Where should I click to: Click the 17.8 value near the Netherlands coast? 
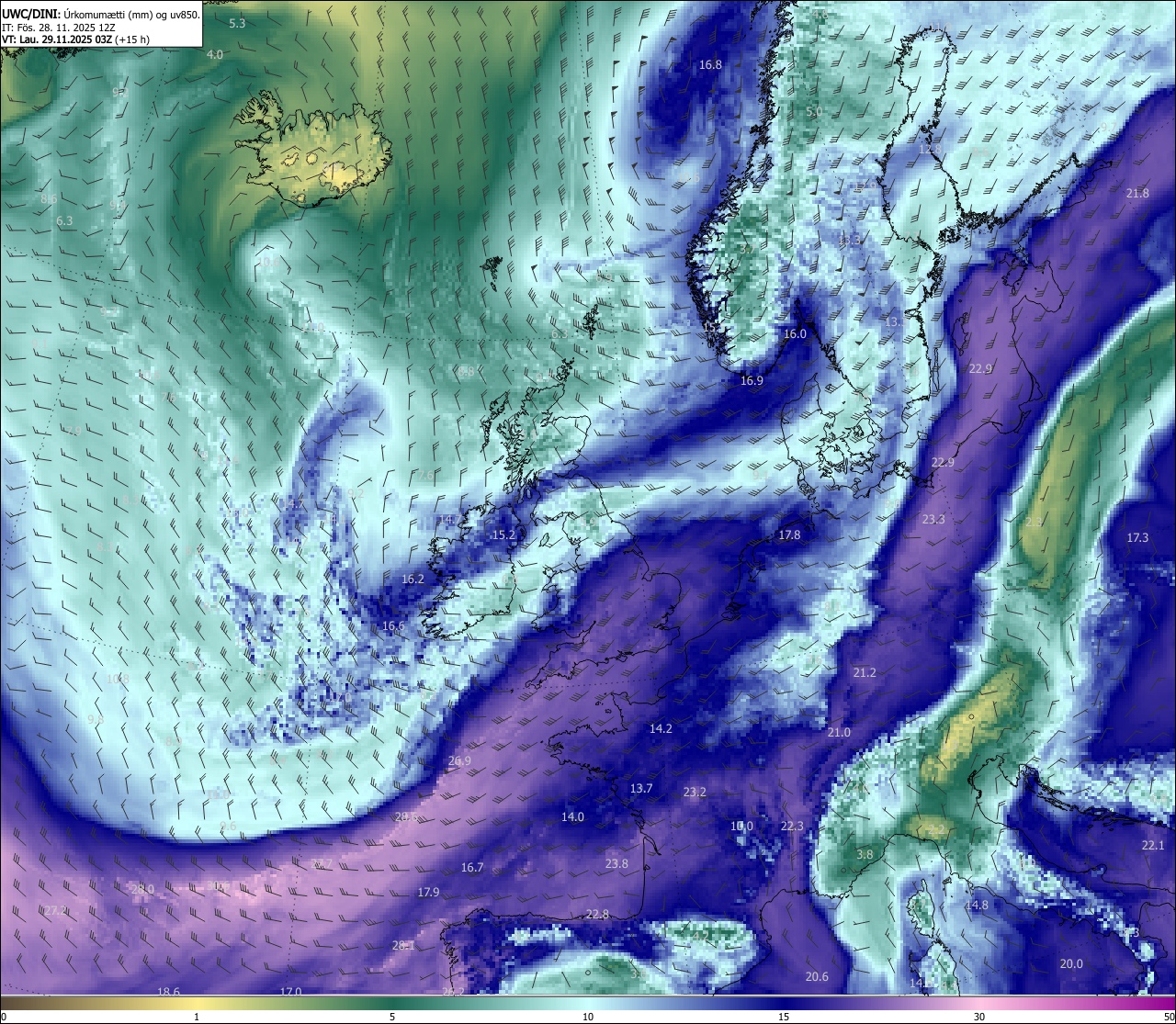(x=789, y=535)
